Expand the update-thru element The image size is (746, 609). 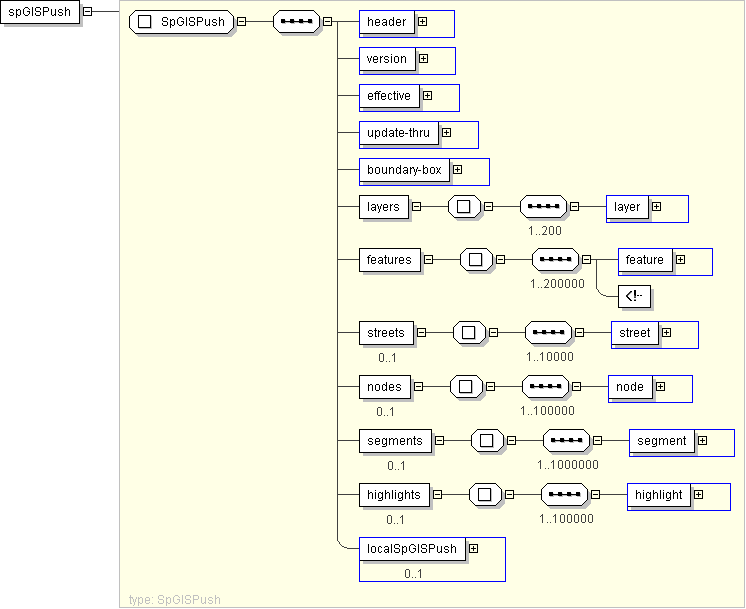446,132
